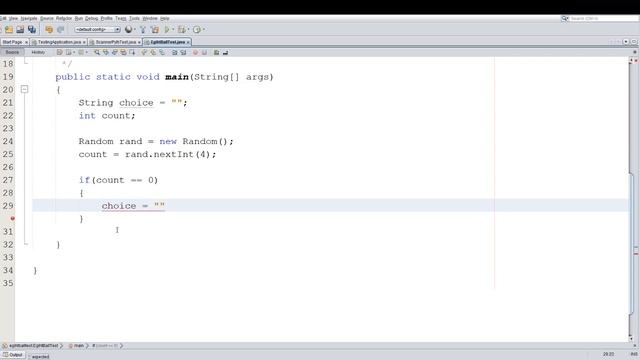Open the documents list dropdown arrow
The width and height of the screenshot is (640, 360).
point(626,42)
